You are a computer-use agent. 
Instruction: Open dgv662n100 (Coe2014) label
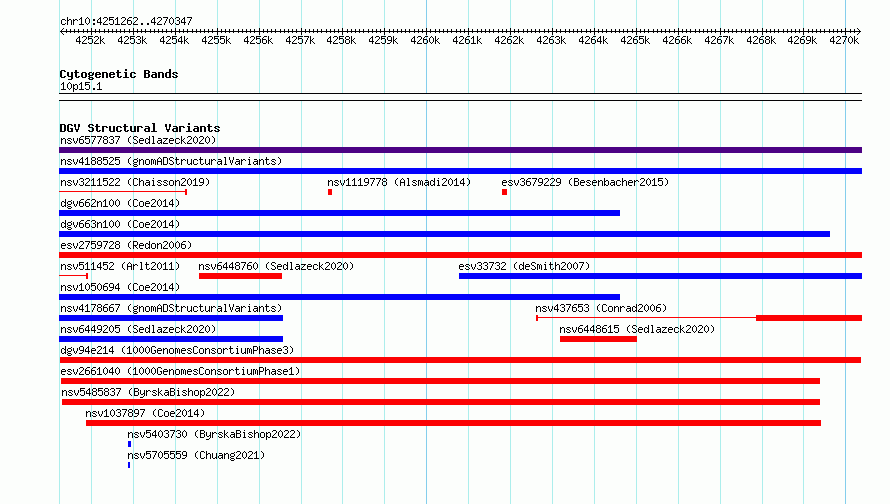click(x=120, y=203)
